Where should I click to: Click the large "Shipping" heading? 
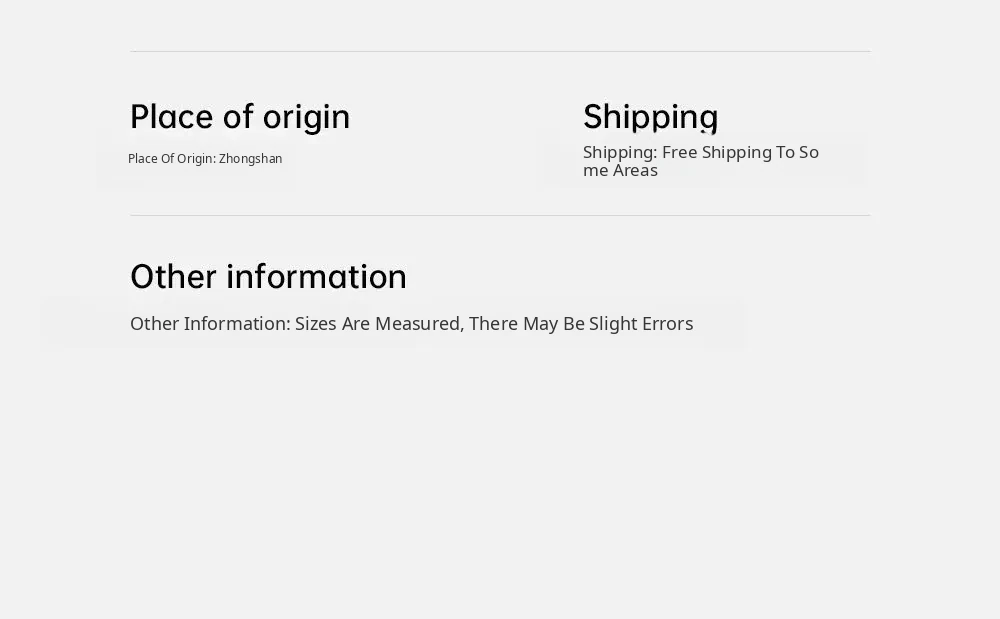(650, 117)
